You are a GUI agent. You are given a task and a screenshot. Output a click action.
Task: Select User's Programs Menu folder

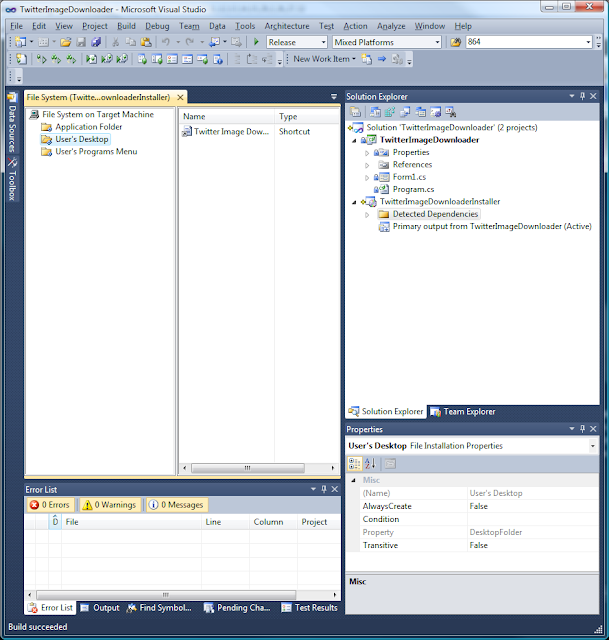click(96, 151)
